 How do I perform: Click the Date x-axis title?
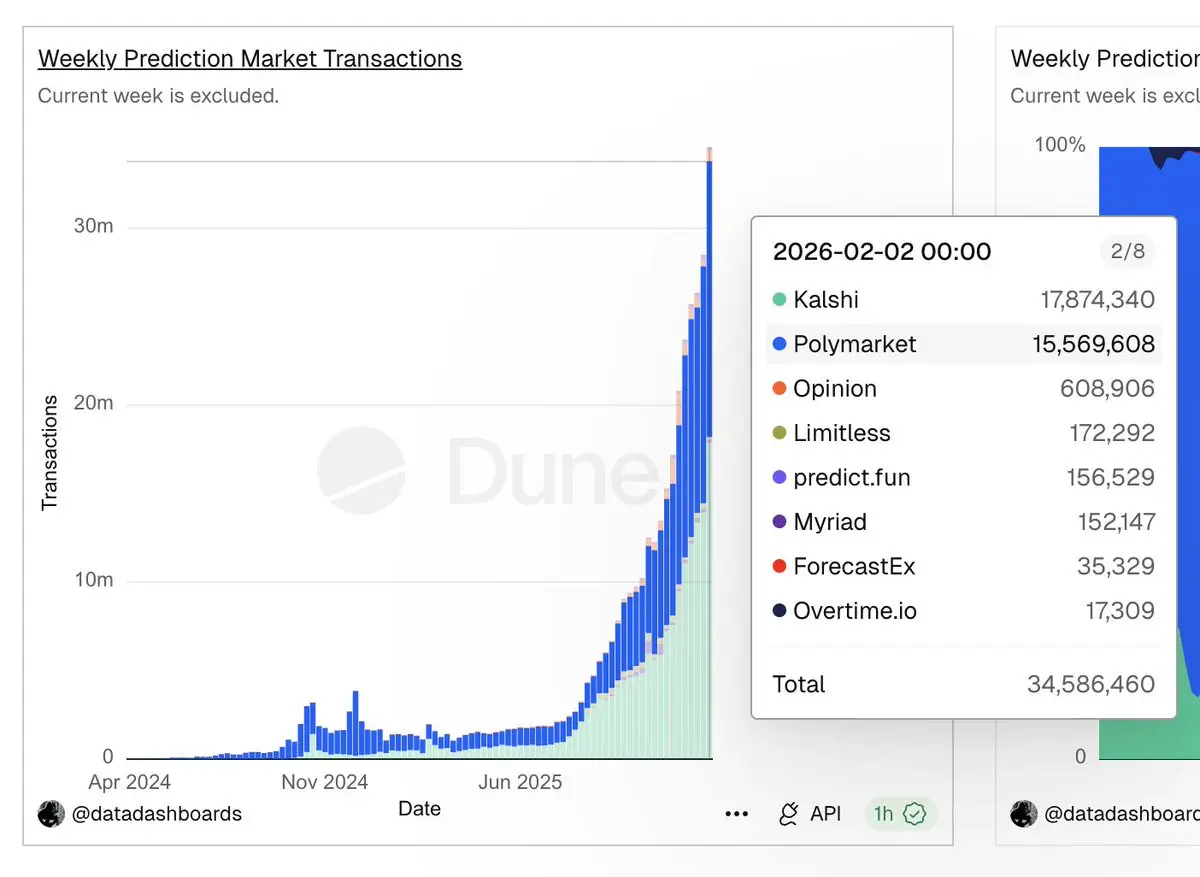pyautogui.click(x=419, y=808)
